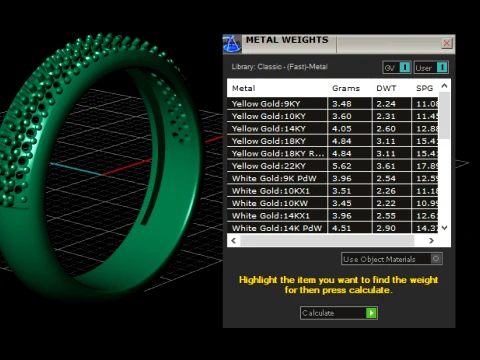Screen dimensions: 480x360
Task: Select the Yellow Gold:18KY R... row
Action: pyautogui.click(x=332, y=153)
